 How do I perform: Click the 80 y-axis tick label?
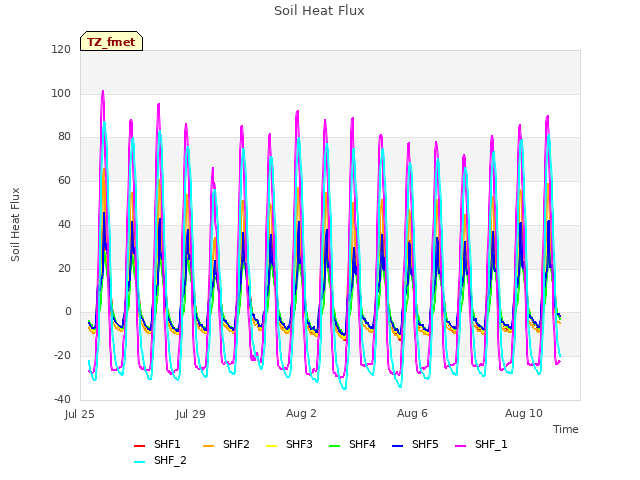coord(64,137)
